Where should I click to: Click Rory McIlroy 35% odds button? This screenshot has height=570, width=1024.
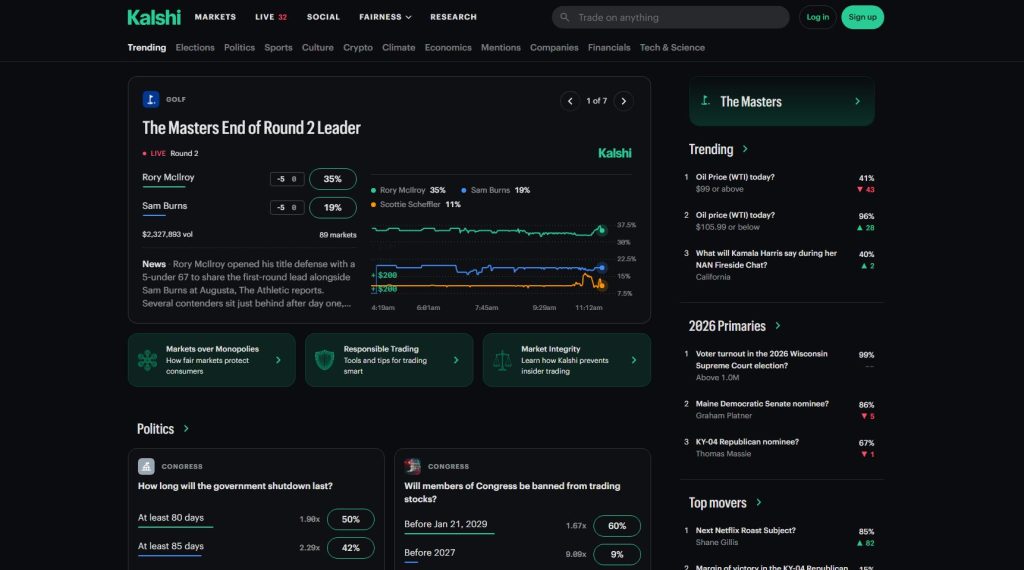click(x=332, y=179)
